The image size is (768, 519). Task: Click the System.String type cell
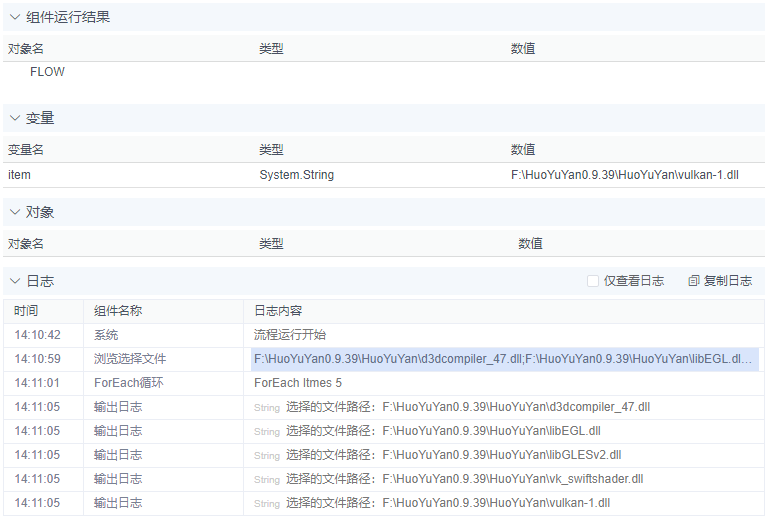(296, 175)
